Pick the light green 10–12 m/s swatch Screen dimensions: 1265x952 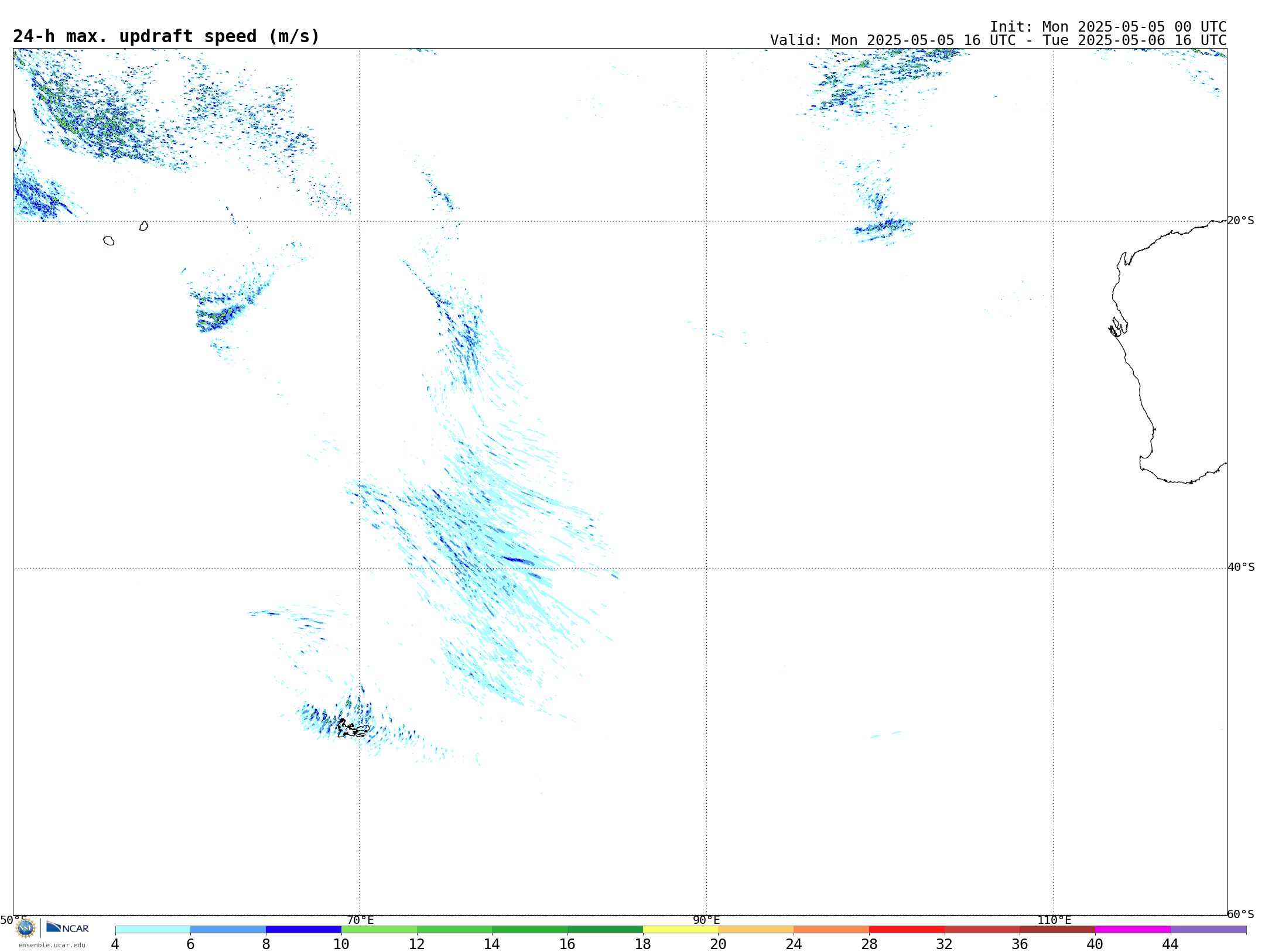[x=379, y=929]
